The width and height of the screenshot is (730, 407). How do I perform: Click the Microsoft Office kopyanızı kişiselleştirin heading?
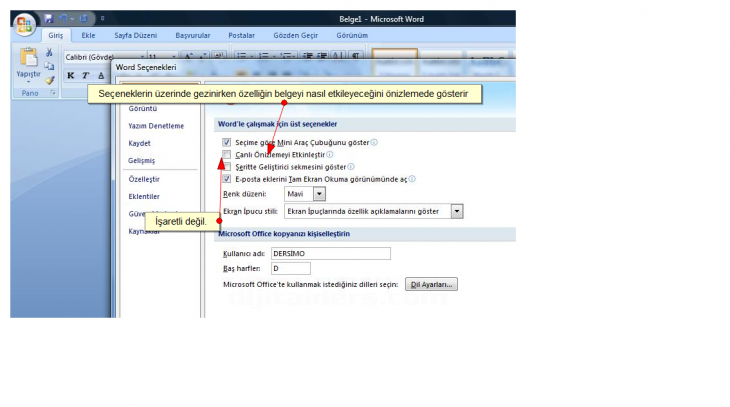[284, 234]
